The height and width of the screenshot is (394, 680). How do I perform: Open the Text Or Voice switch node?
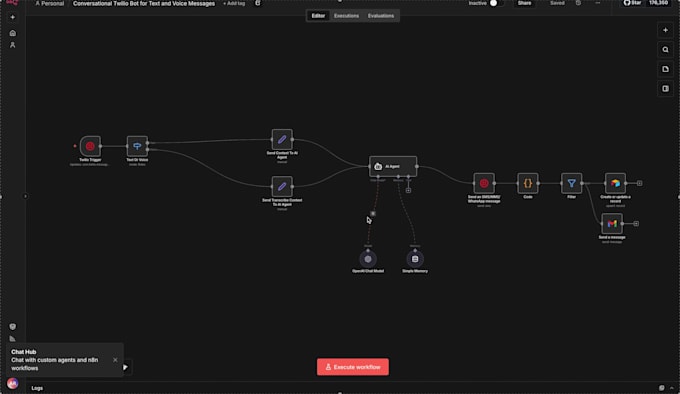137,146
